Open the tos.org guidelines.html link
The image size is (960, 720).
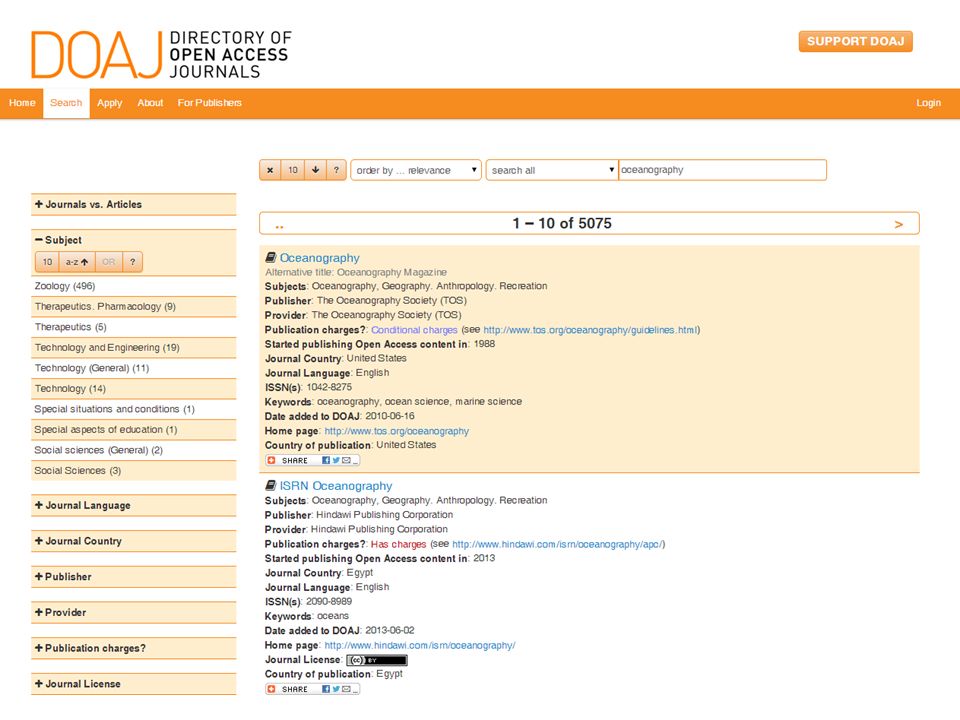tap(591, 330)
